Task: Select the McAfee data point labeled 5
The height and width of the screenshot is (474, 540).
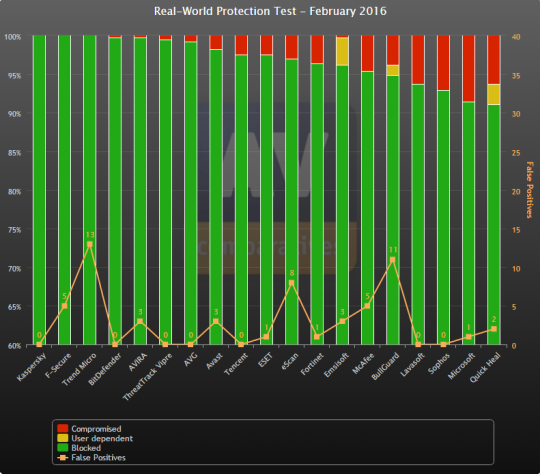Action: point(367,306)
